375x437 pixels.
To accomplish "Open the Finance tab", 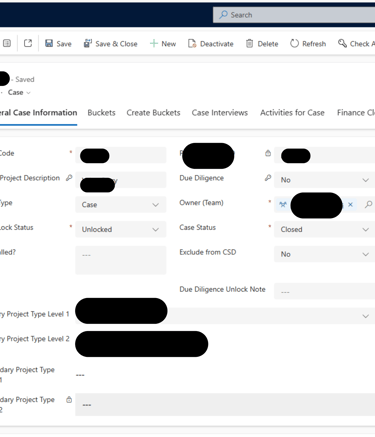I will tap(356, 113).
